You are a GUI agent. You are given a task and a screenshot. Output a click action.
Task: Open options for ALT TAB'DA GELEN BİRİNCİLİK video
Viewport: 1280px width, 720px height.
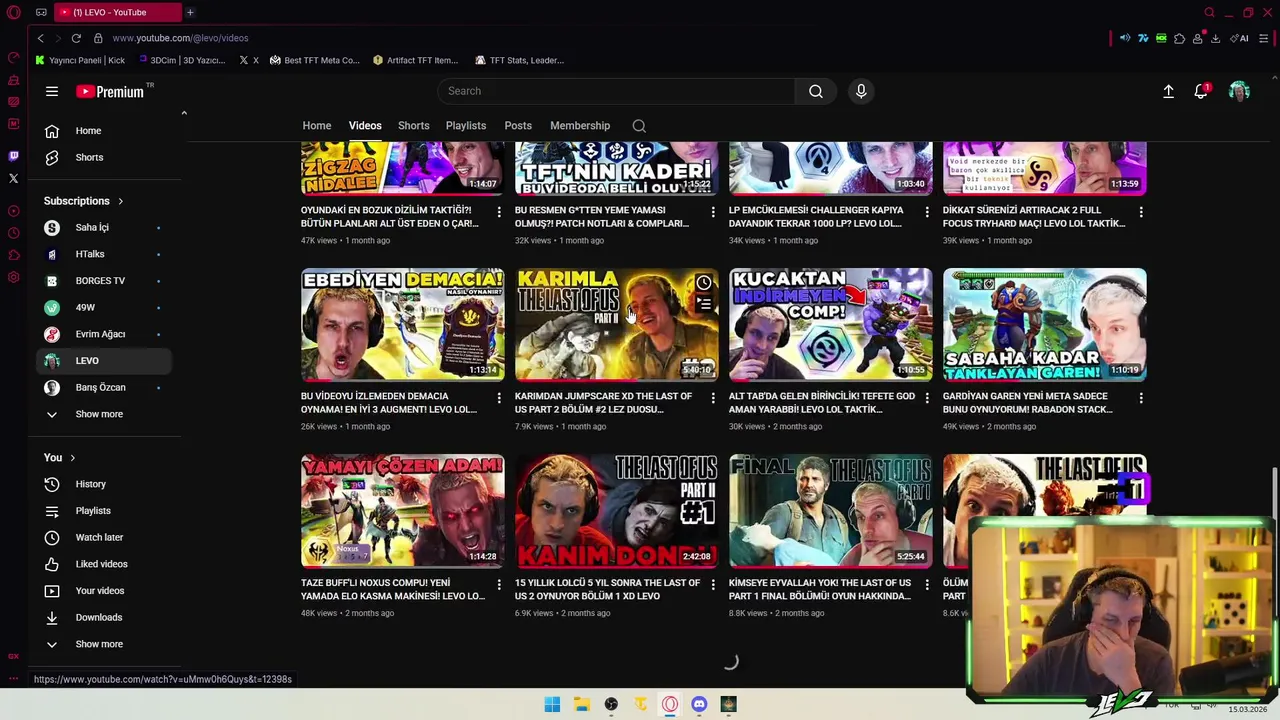(927, 398)
